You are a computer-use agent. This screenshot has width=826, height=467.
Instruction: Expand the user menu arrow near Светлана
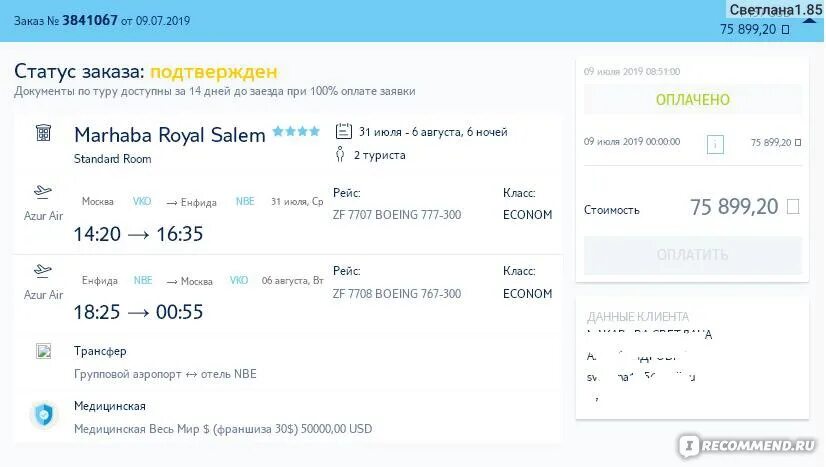(810, 21)
